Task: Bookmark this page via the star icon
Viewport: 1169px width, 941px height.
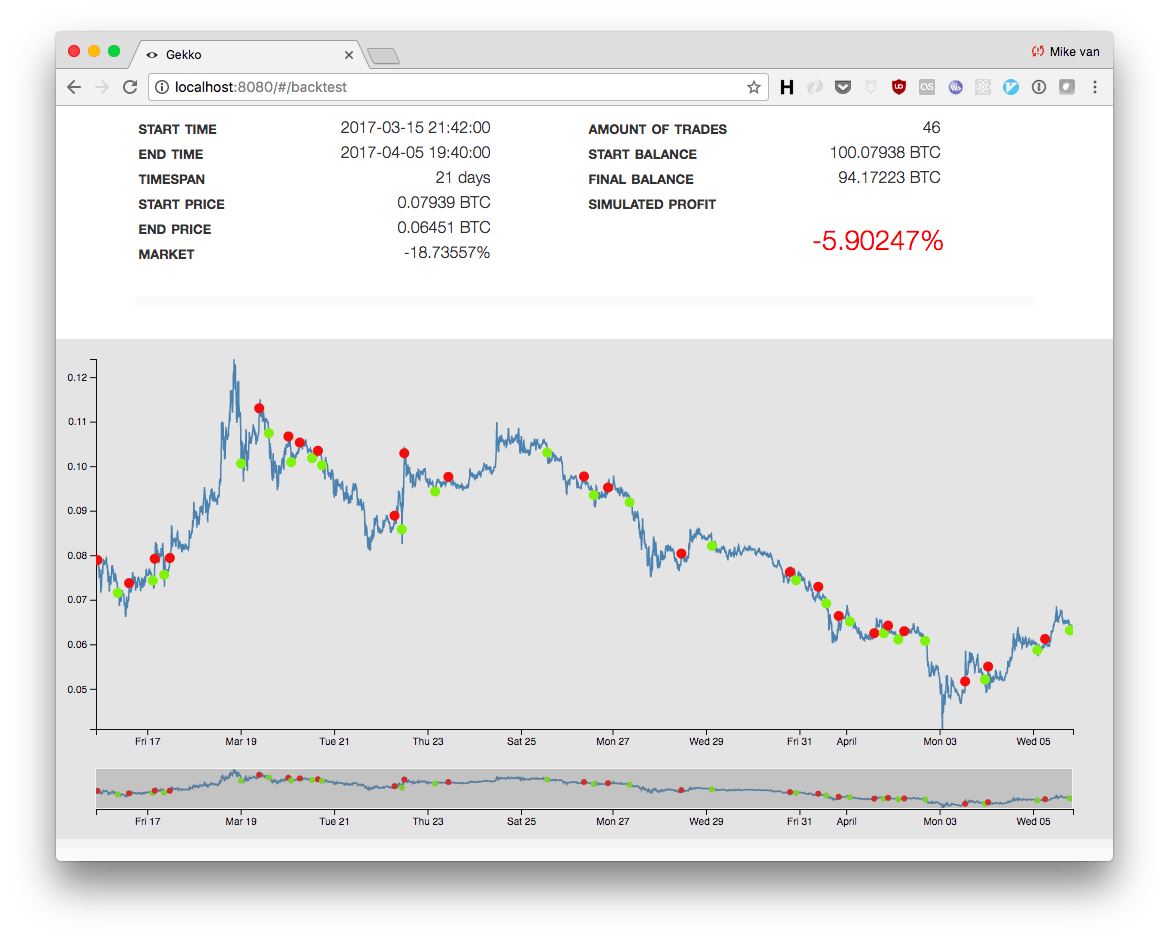Action: 753,87
